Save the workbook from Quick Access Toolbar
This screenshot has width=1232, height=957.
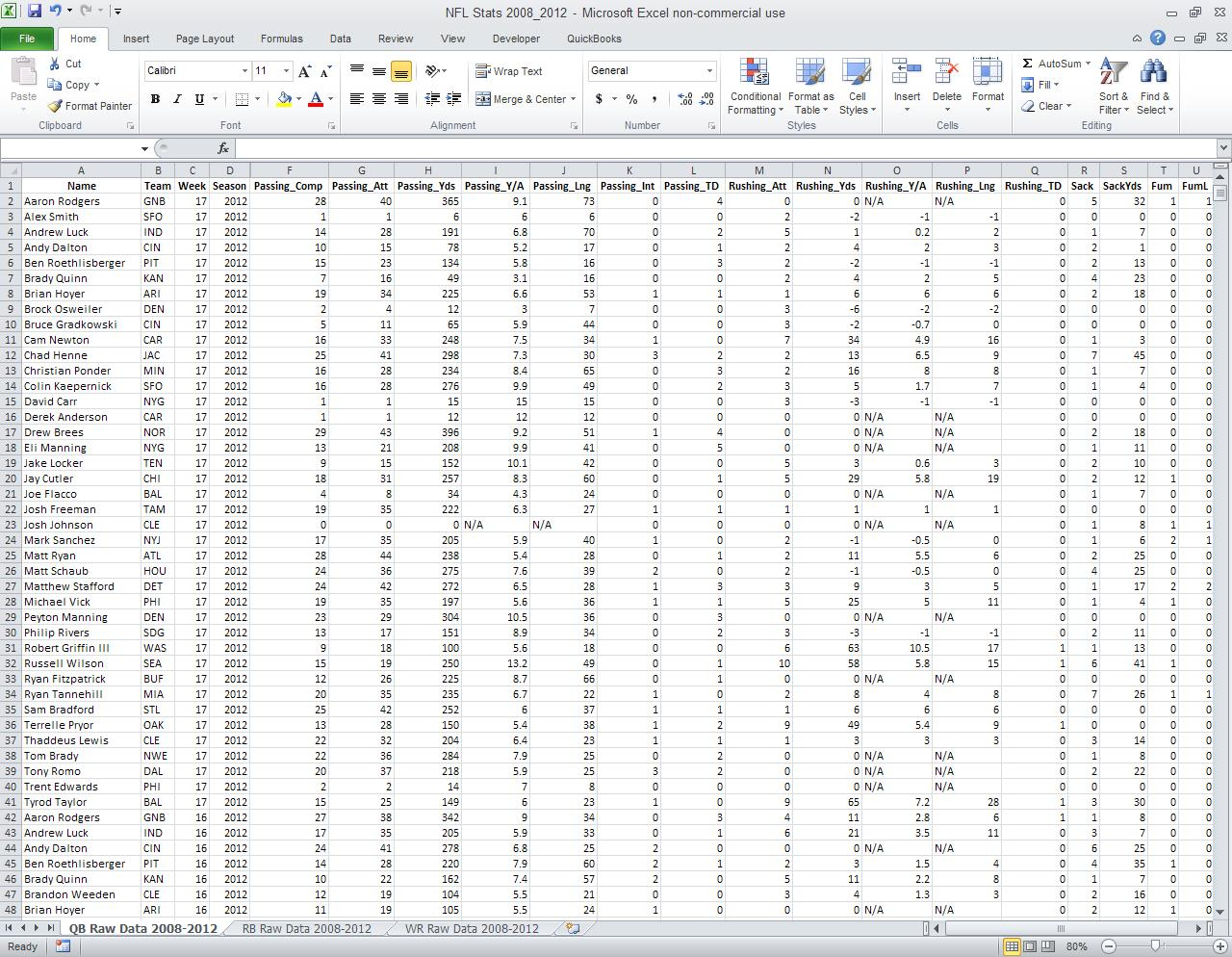35,12
